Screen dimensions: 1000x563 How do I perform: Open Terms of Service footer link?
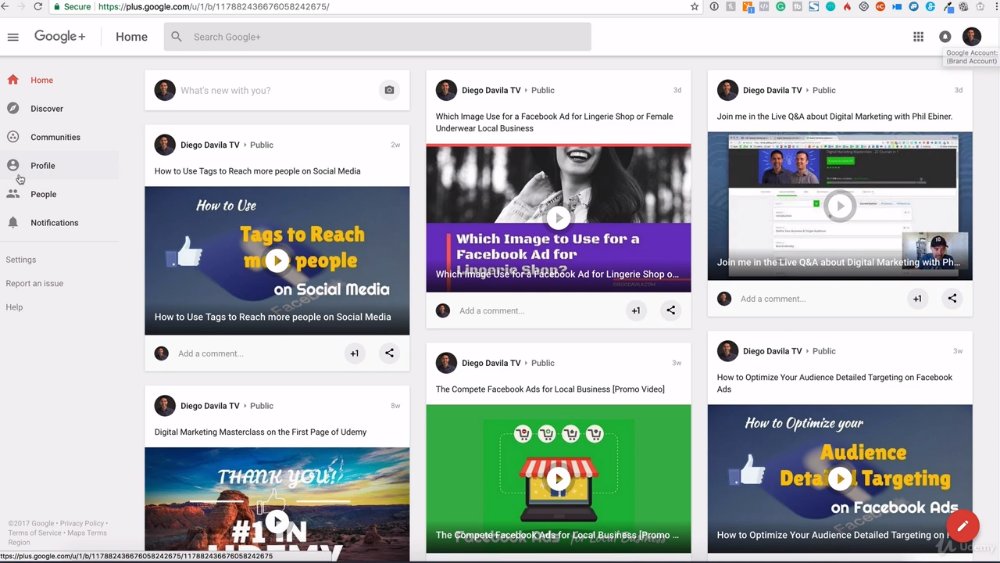34,532
